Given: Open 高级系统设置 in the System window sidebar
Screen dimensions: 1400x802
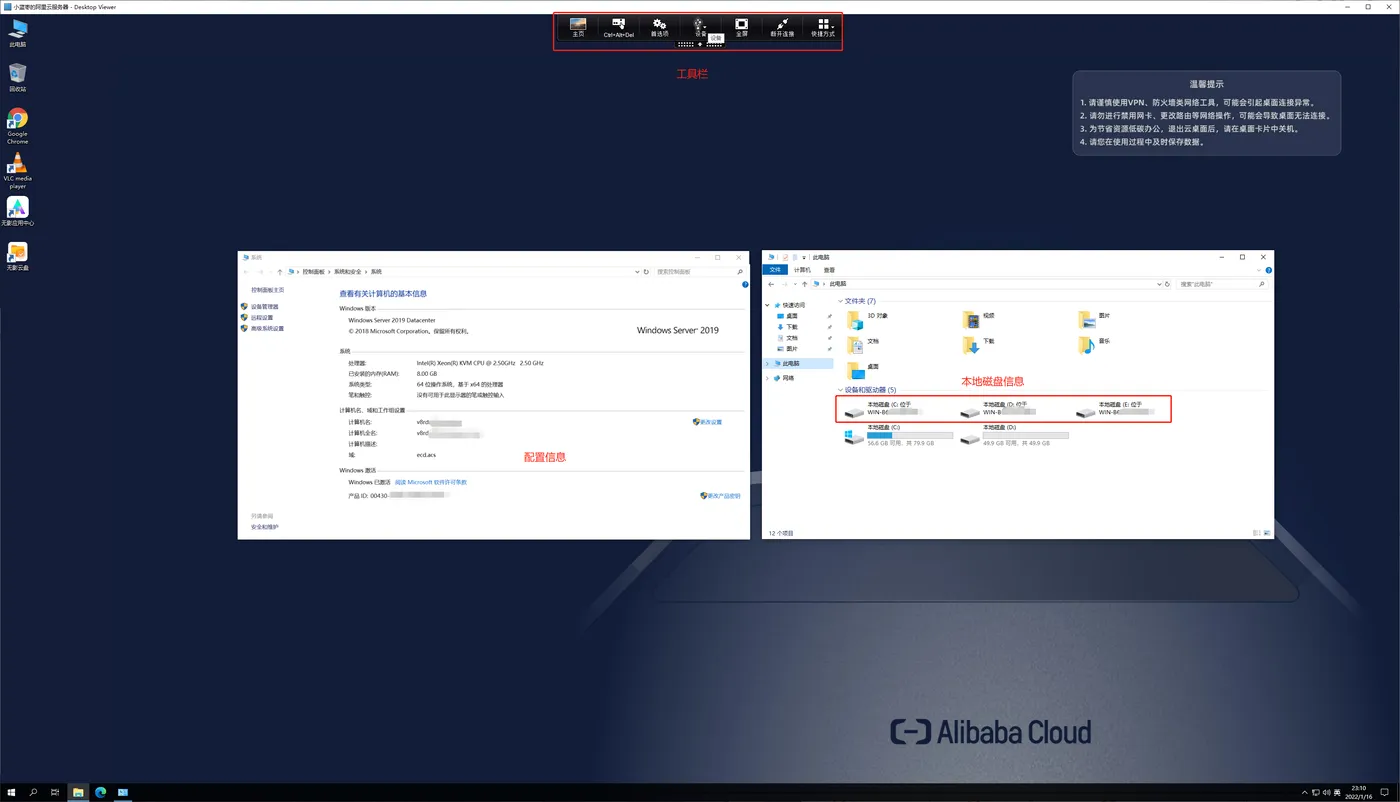Looking at the screenshot, I should (266, 329).
